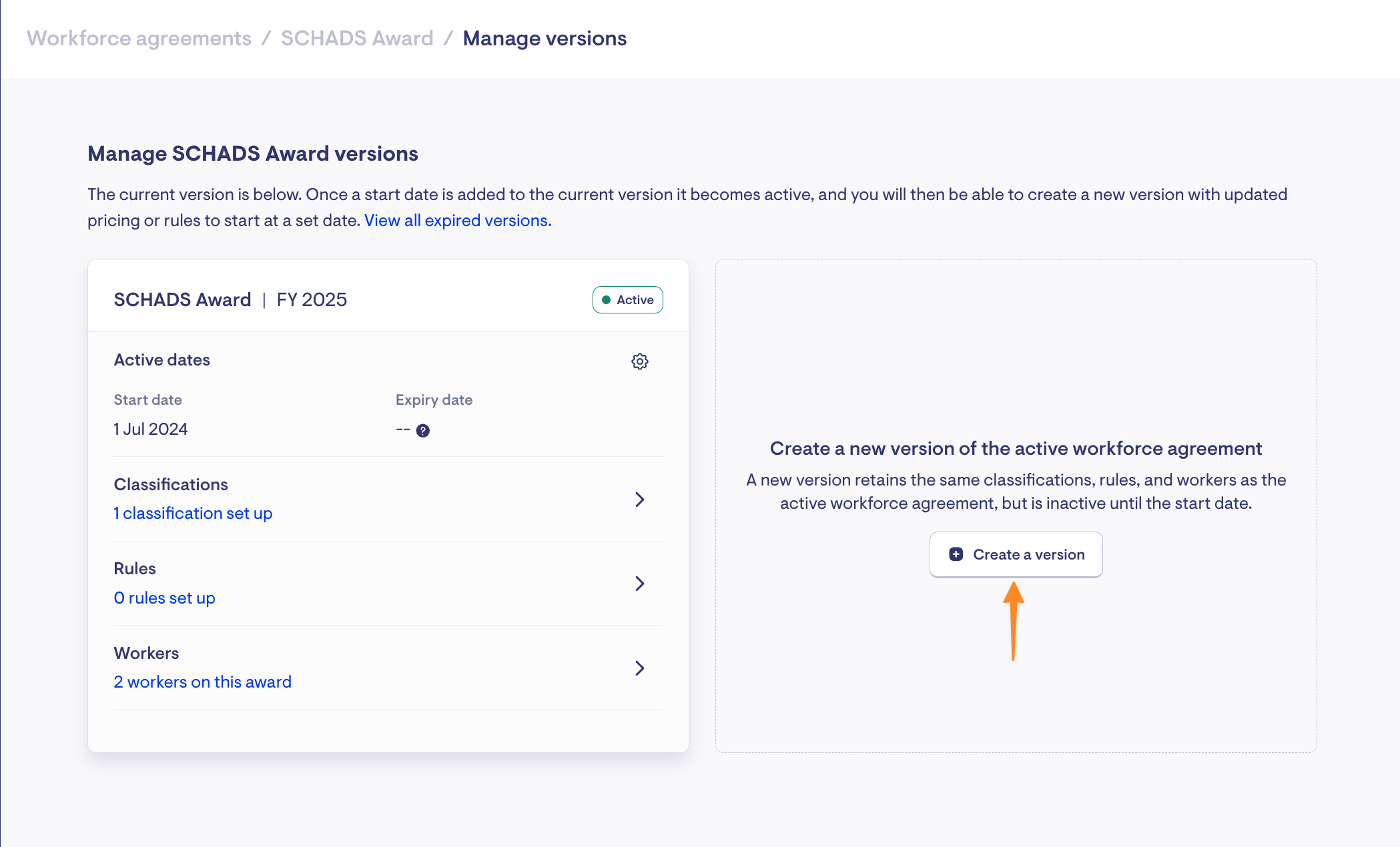Go to Workforce agreements breadcrumb
Screen dimensions: 1400x847
pyautogui.click(x=139, y=38)
